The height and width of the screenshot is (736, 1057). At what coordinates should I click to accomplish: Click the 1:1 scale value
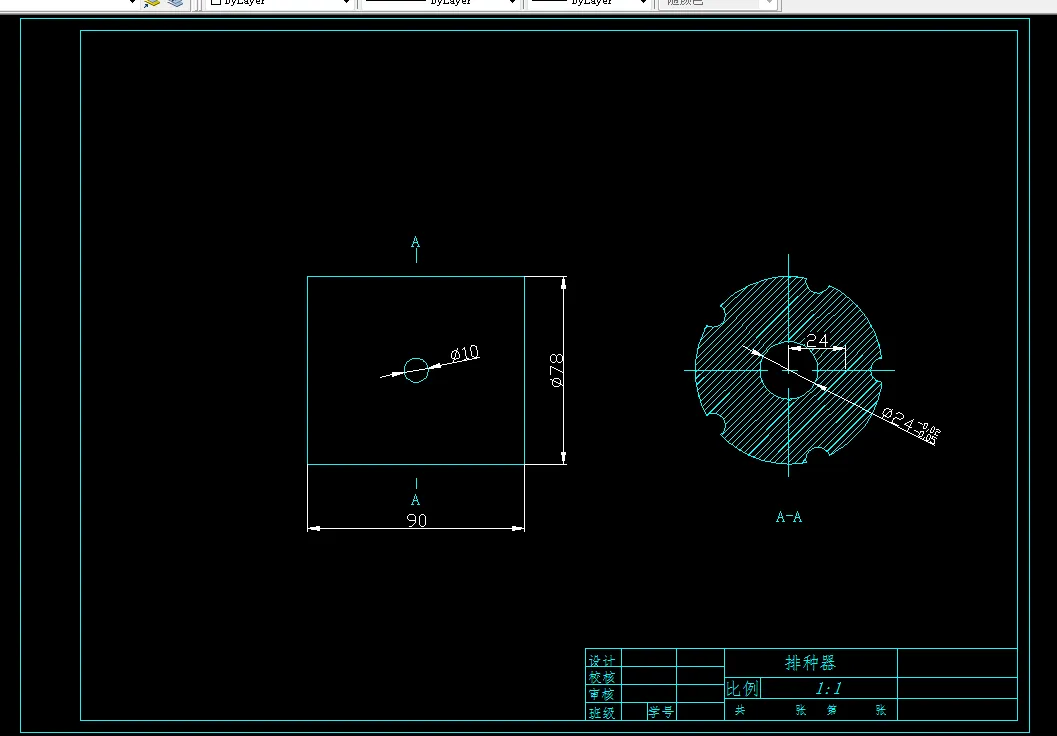tap(828, 688)
